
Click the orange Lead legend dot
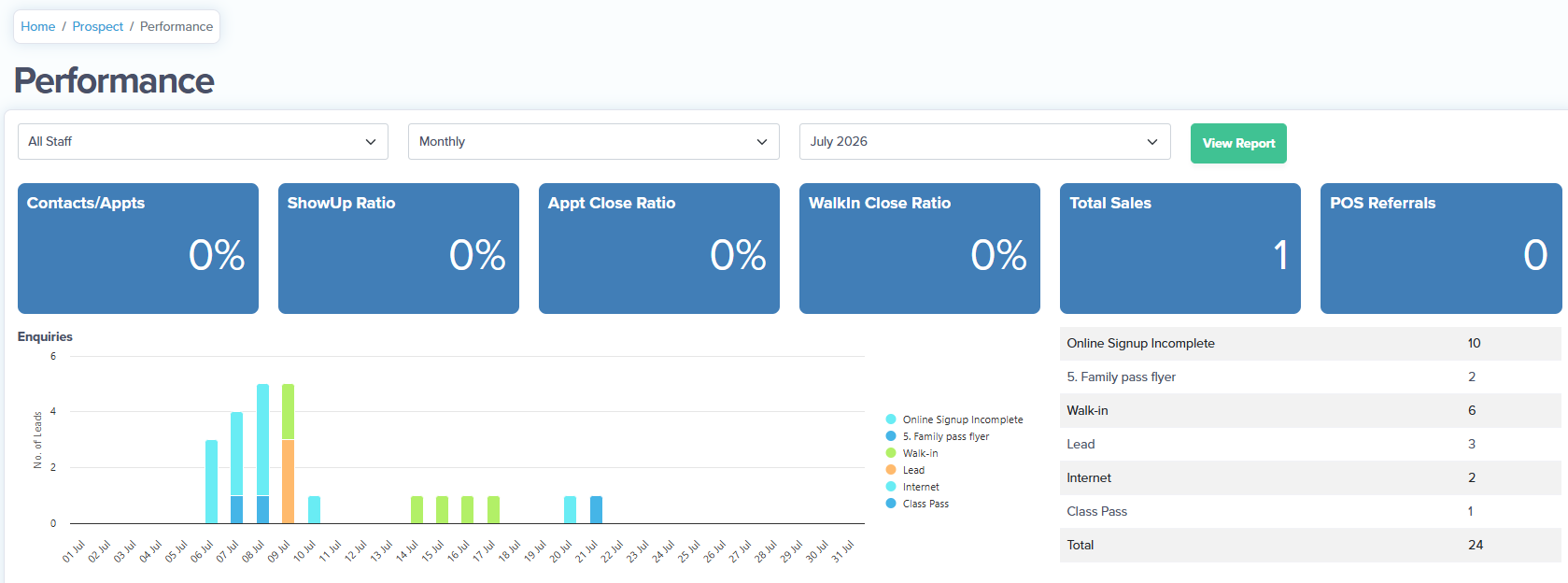tap(891, 470)
